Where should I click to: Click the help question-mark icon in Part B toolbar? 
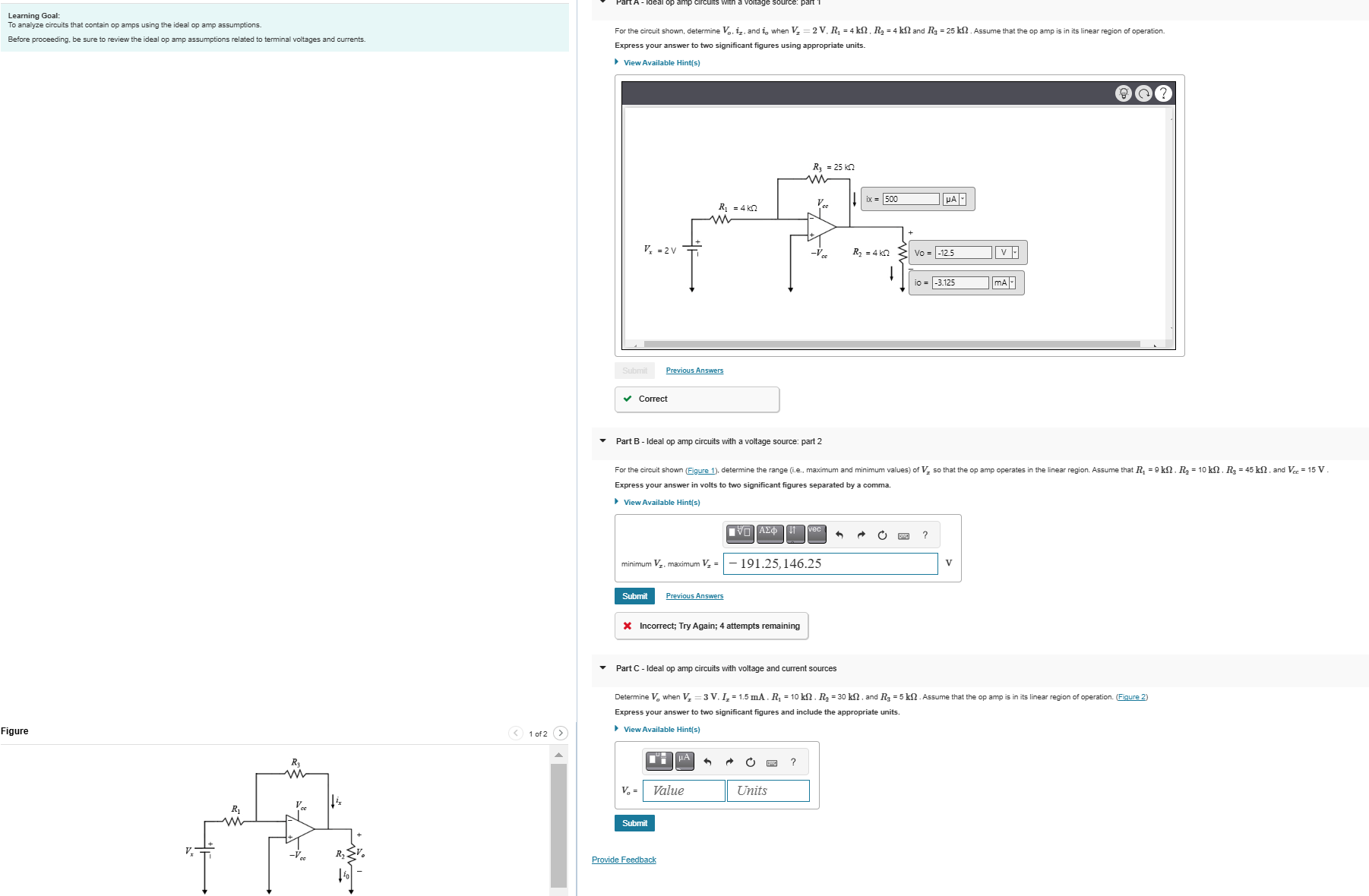[x=924, y=535]
